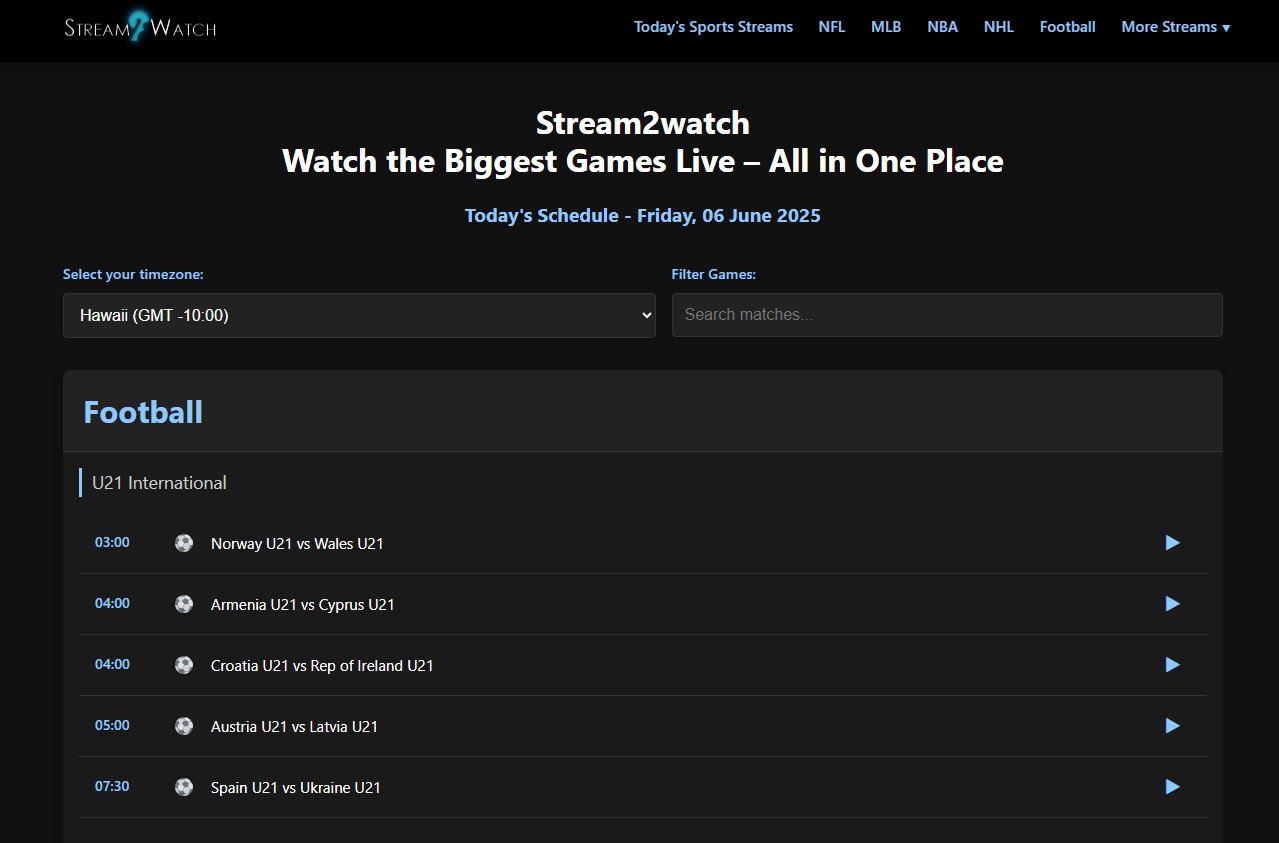Open the NFL streams page
The width and height of the screenshot is (1279, 843).
click(x=831, y=27)
